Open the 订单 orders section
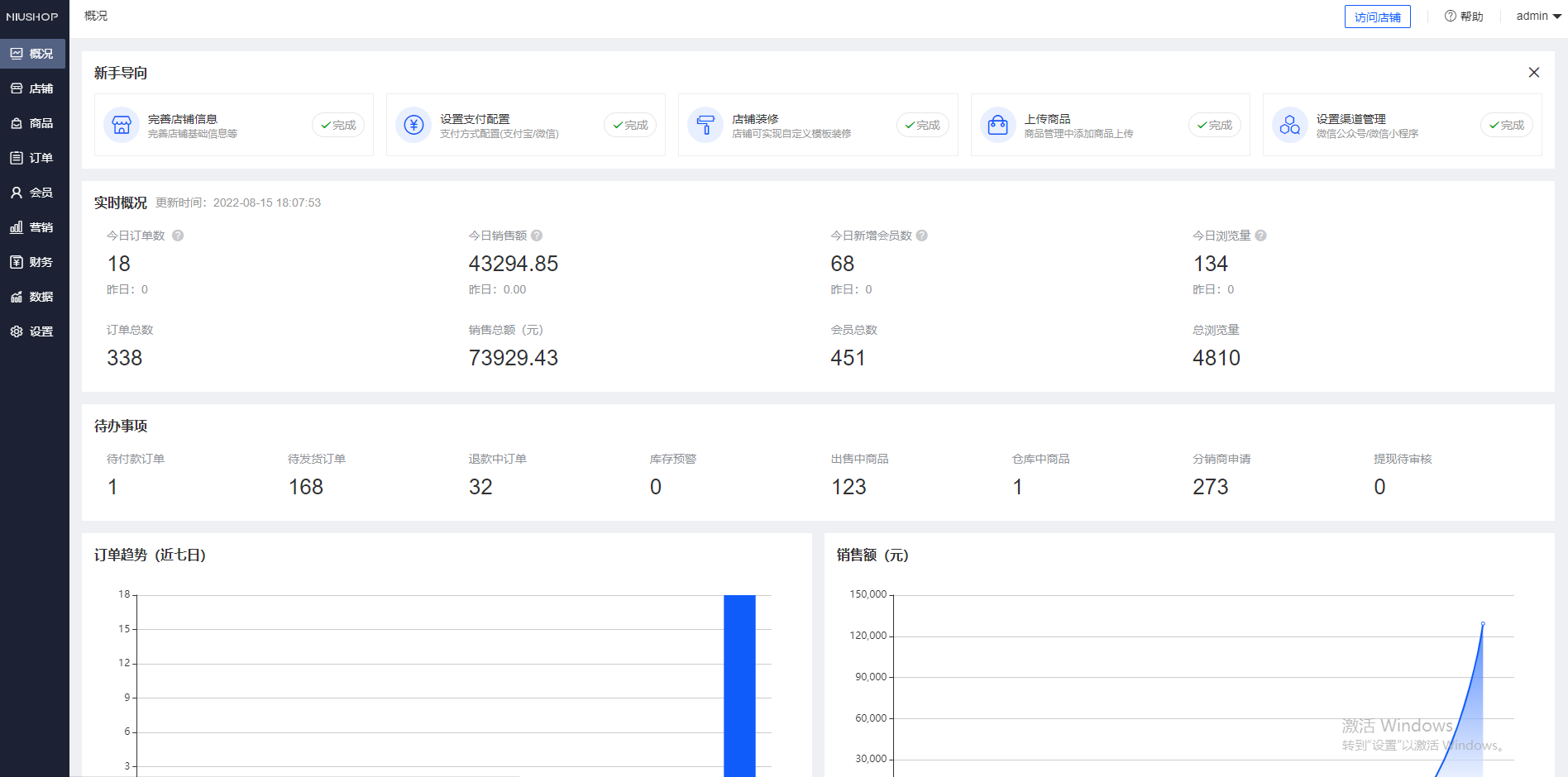1568x777 pixels. (32, 158)
